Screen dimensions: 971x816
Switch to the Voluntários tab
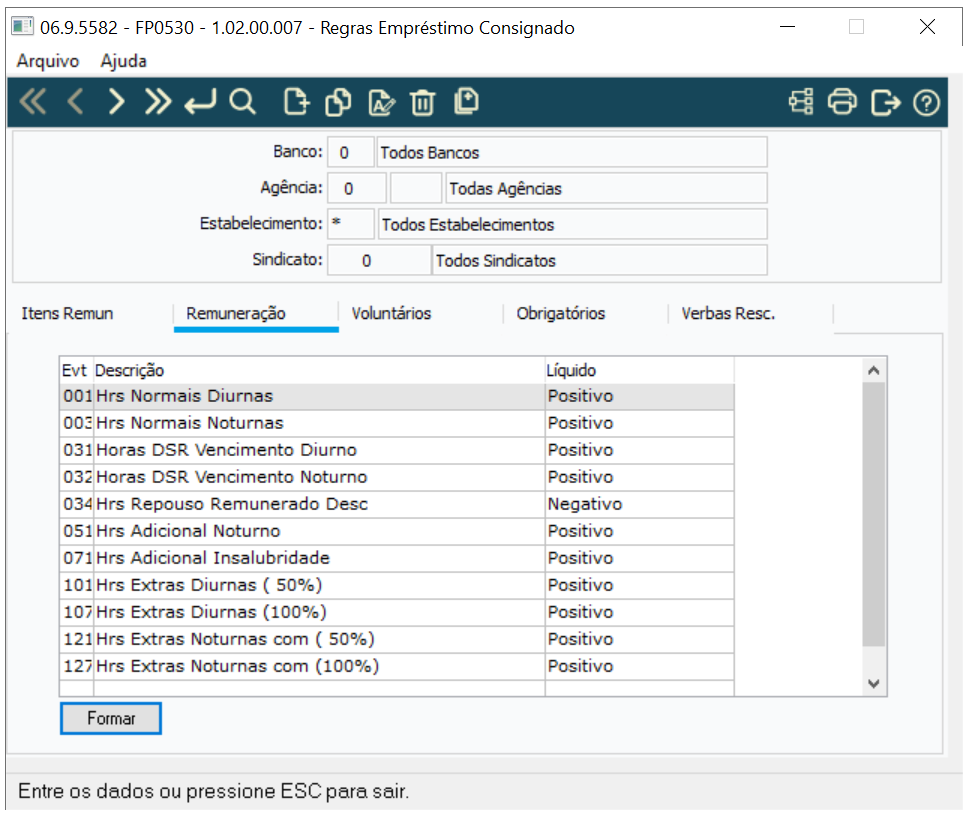pos(391,314)
